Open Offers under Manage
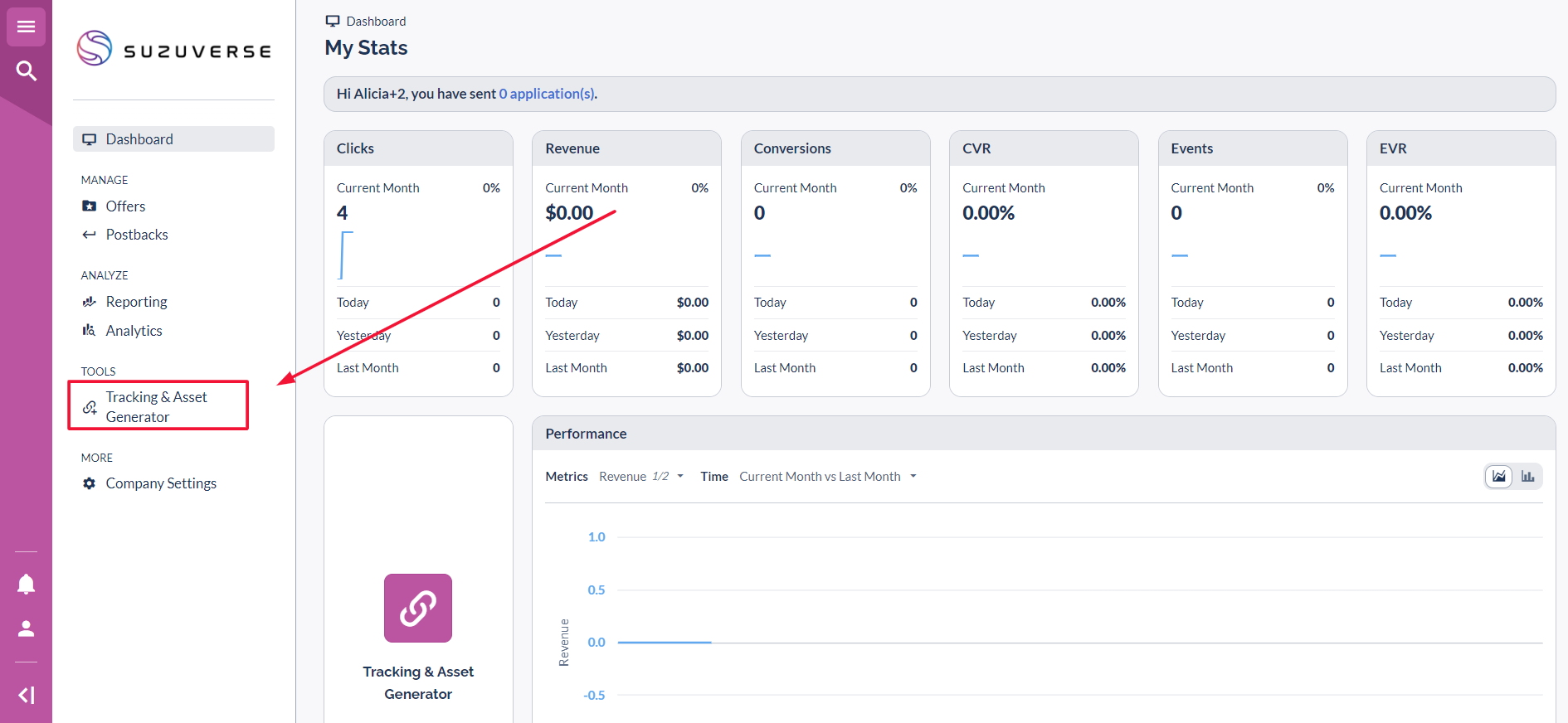 pyautogui.click(x=125, y=206)
